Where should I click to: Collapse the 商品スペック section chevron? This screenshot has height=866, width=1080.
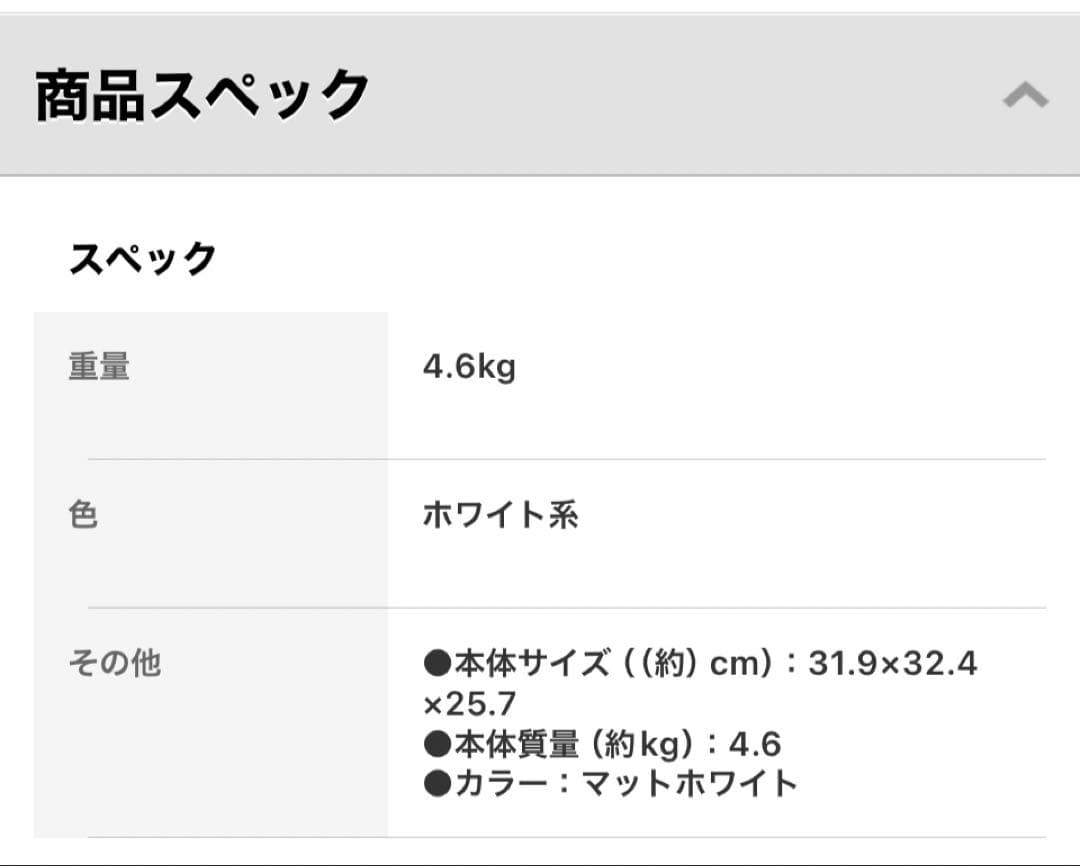point(1025,96)
